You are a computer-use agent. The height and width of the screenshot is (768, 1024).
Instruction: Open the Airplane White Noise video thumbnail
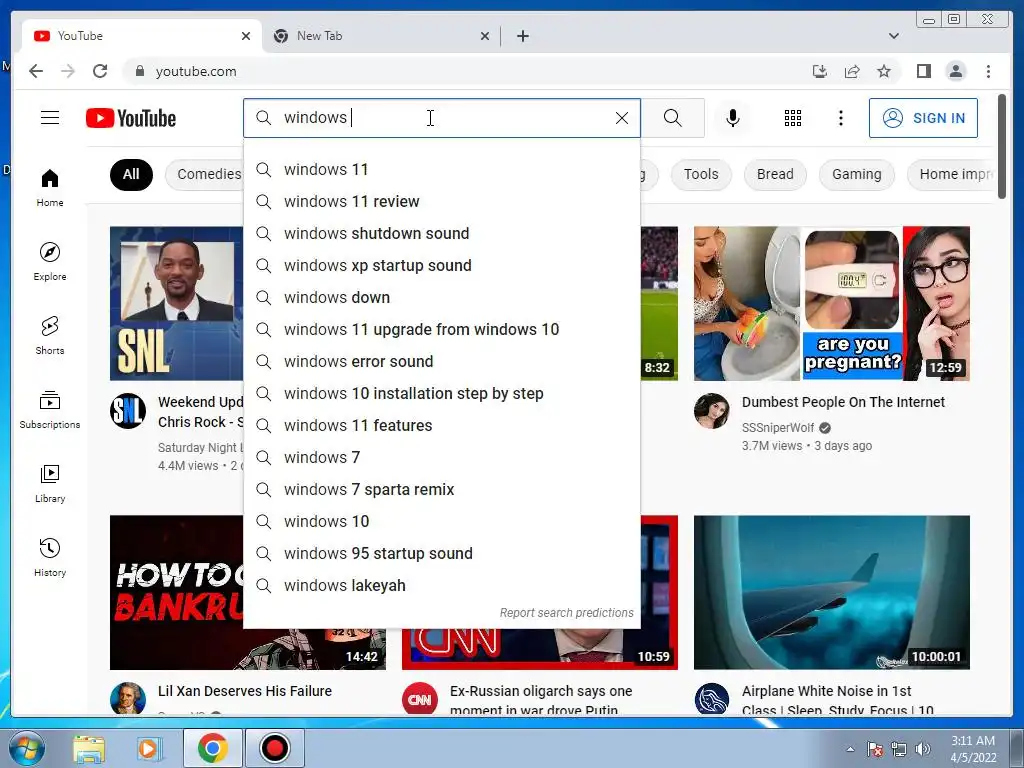tap(831, 592)
